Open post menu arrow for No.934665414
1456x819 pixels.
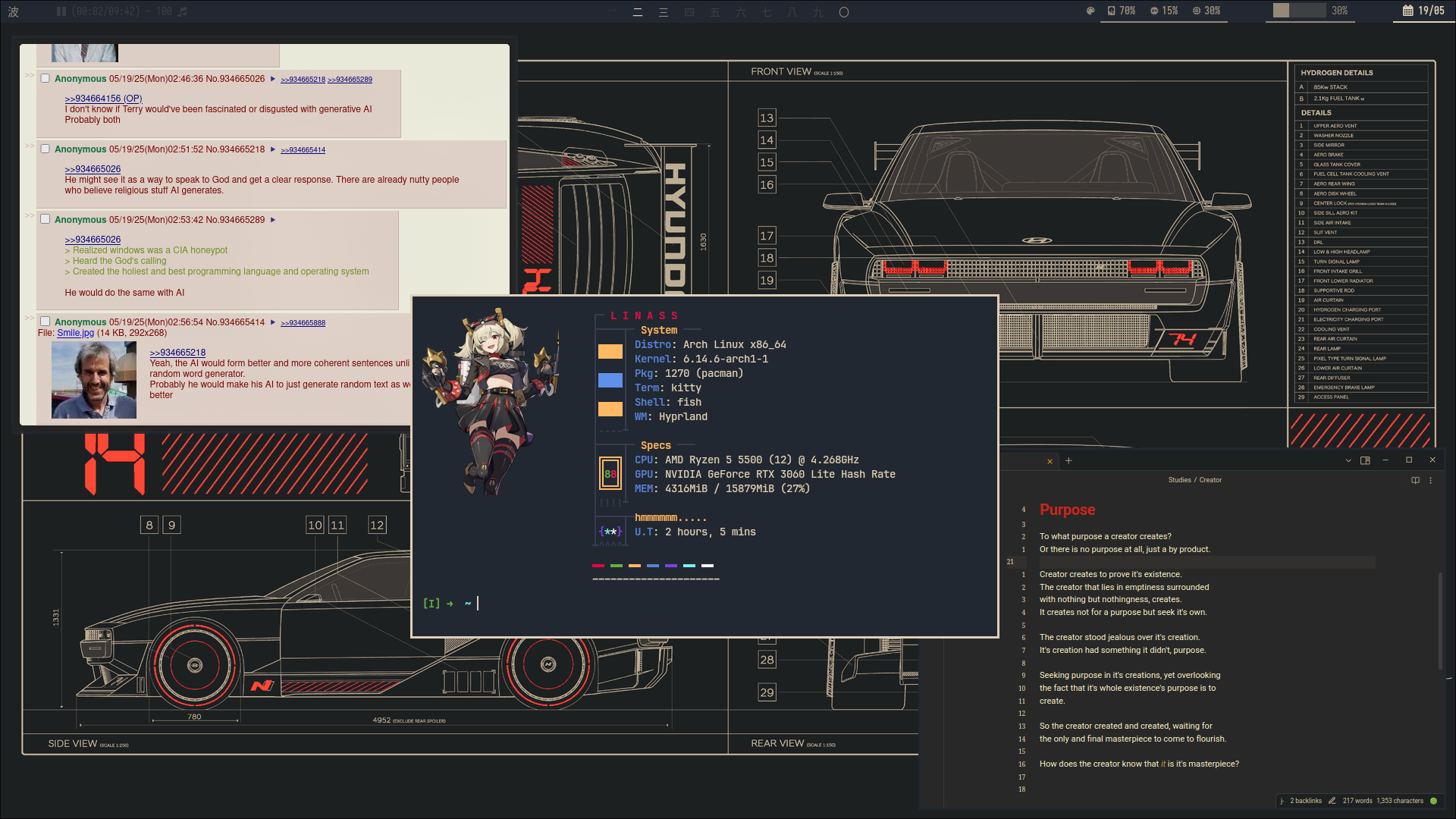tap(273, 322)
